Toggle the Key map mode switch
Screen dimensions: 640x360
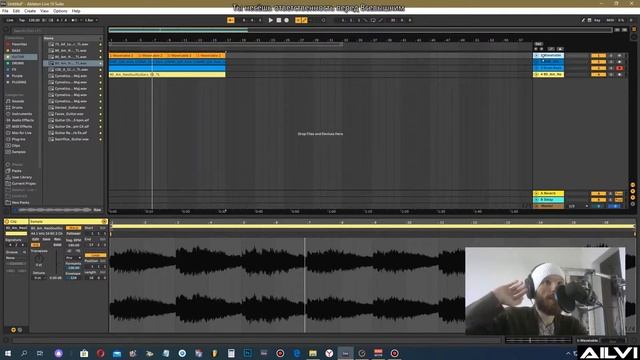pyautogui.click(x=597, y=20)
